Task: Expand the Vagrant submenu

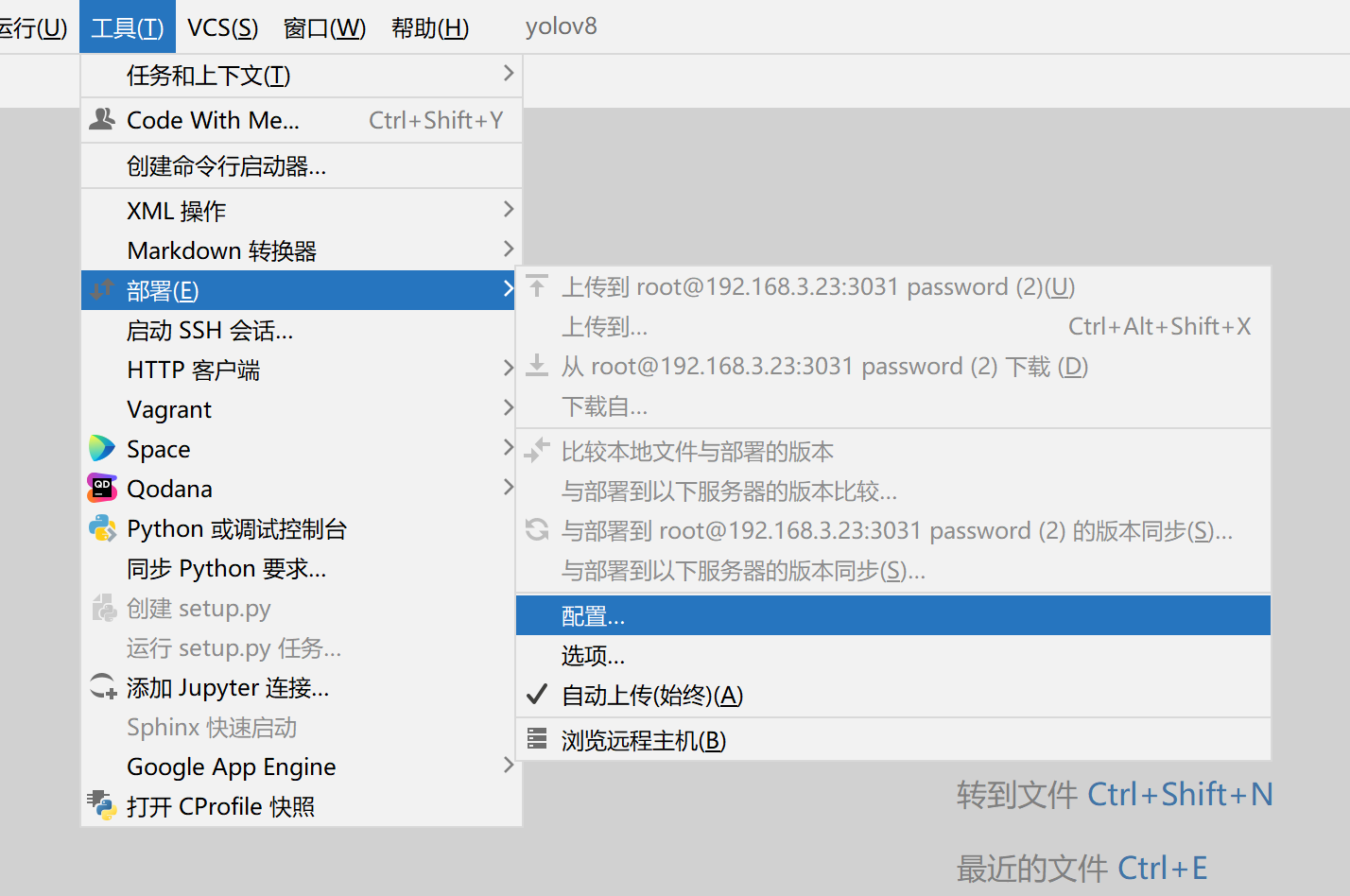Action: coord(170,408)
